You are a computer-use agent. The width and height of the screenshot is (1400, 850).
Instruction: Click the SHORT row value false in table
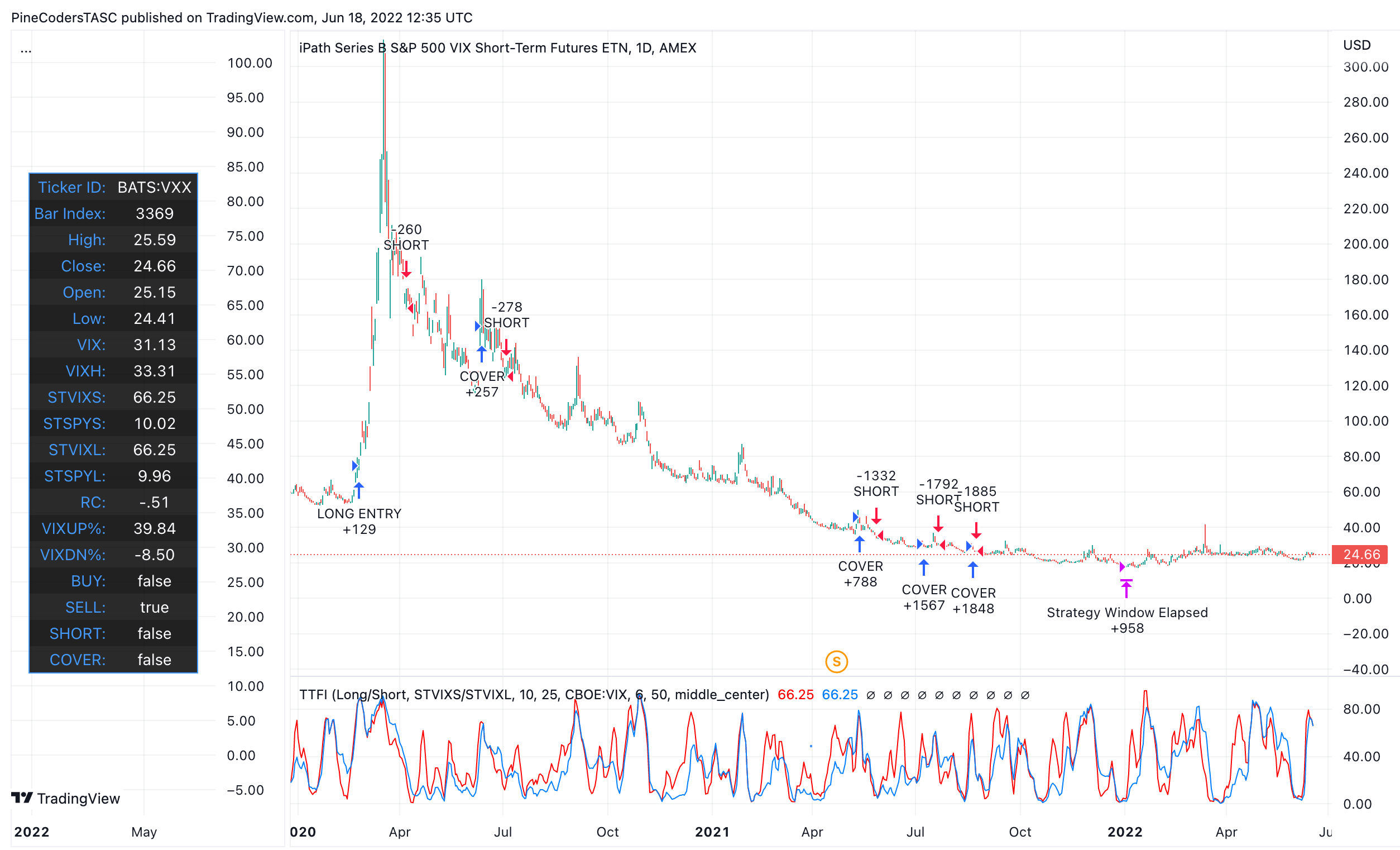pos(154,633)
